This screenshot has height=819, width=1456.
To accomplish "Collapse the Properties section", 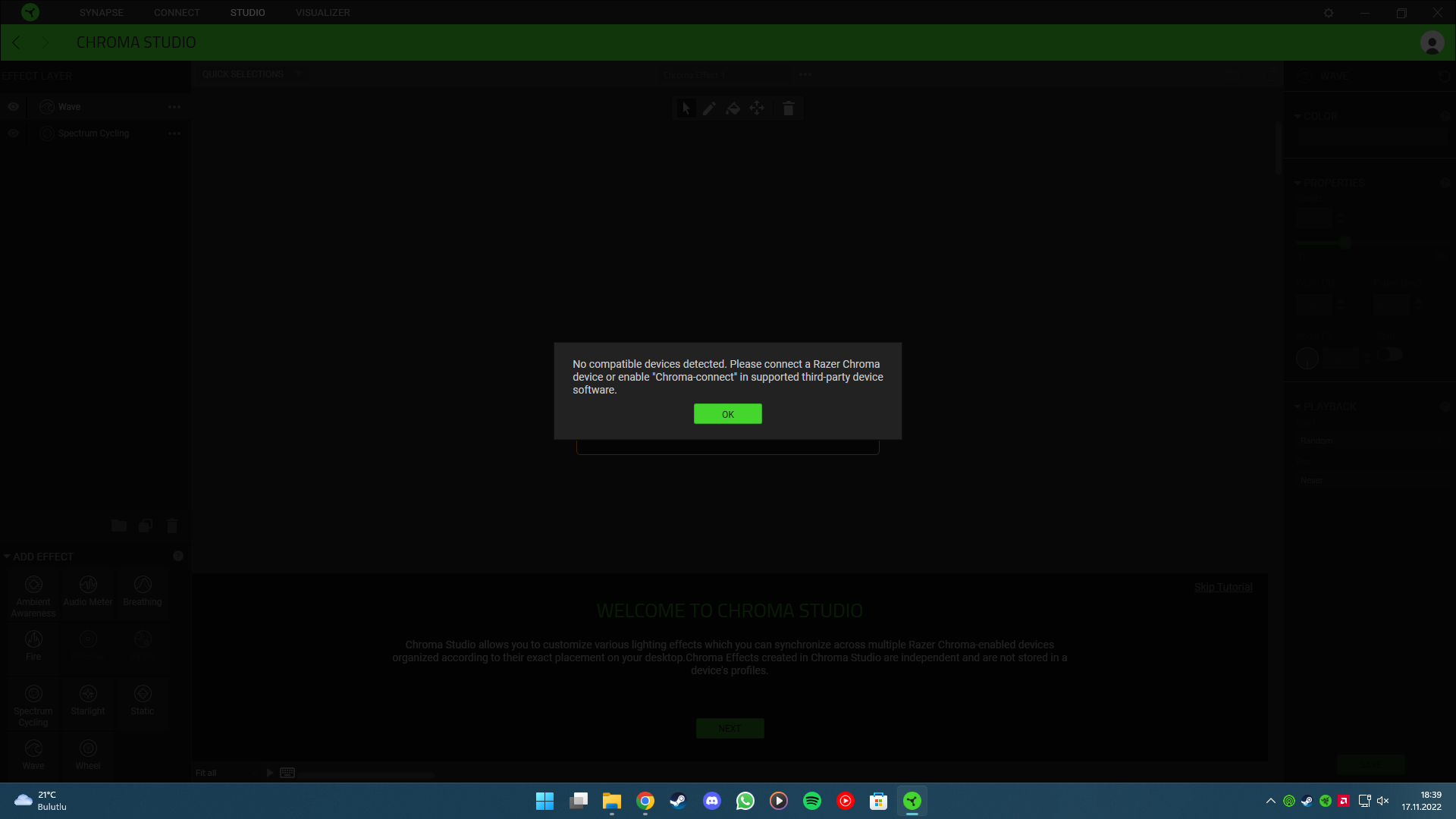I will (x=1298, y=183).
